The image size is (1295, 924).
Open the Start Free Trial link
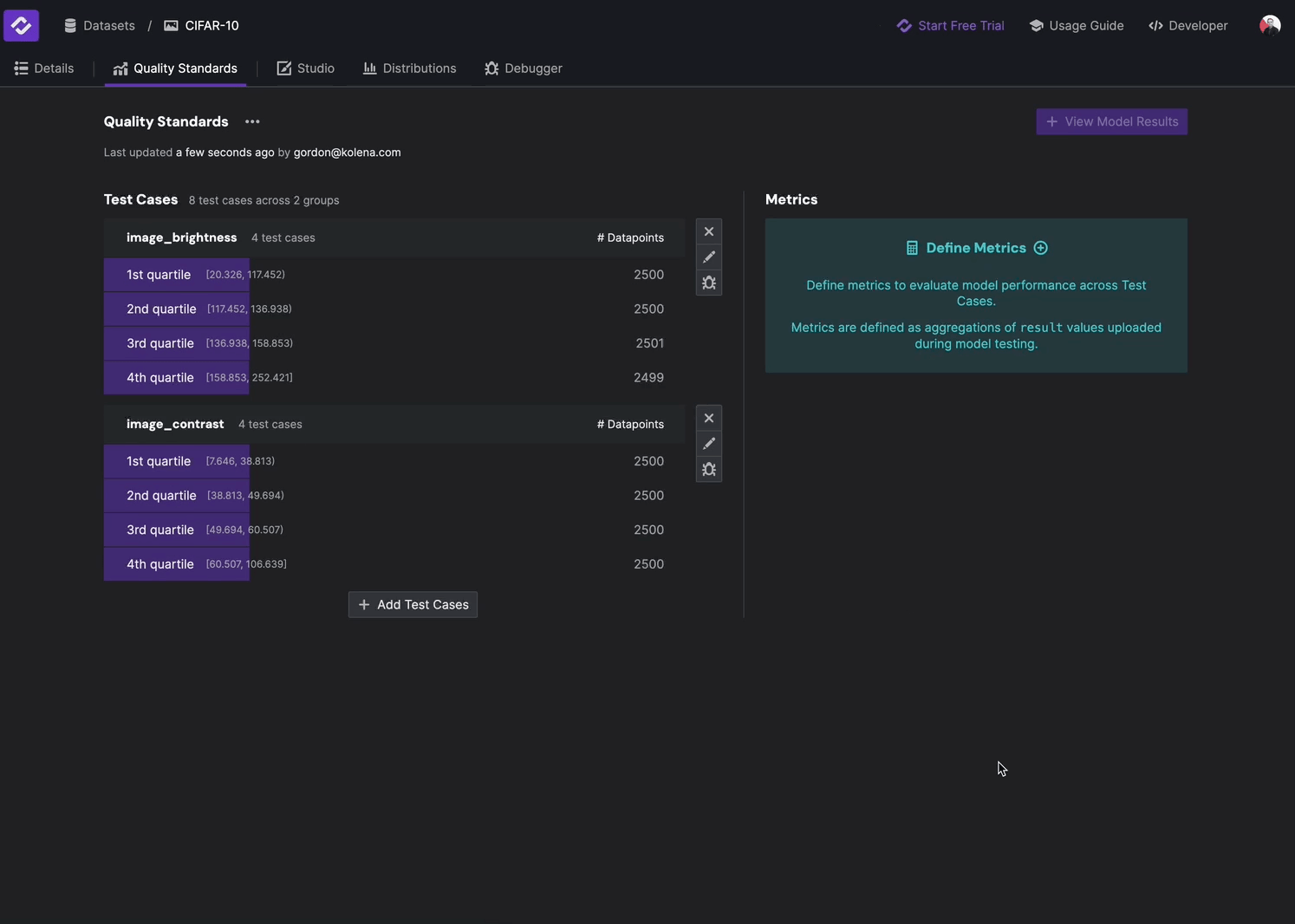point(950,26)
